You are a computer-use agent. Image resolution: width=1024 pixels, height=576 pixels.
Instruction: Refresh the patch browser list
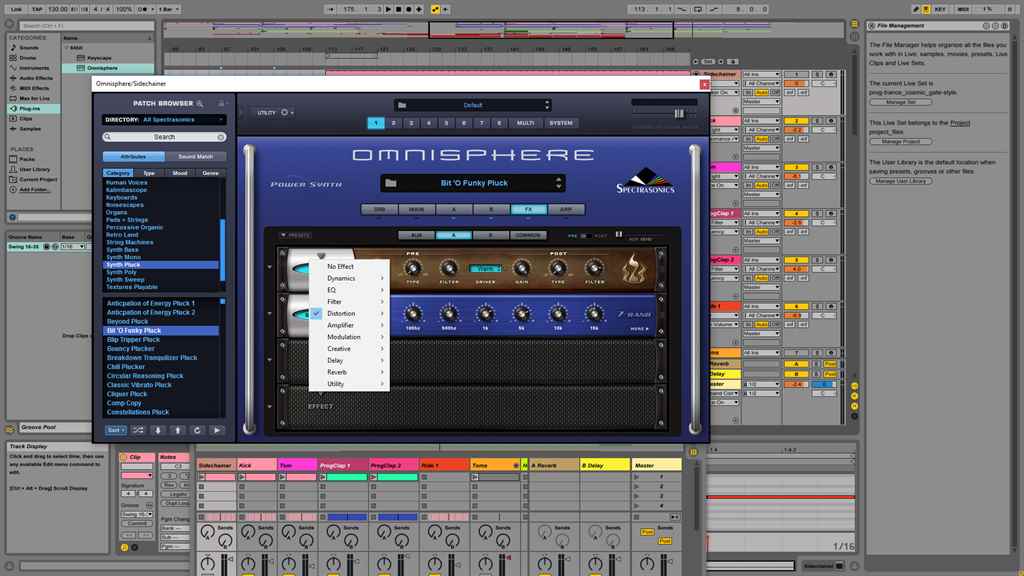tap(197, 430)
